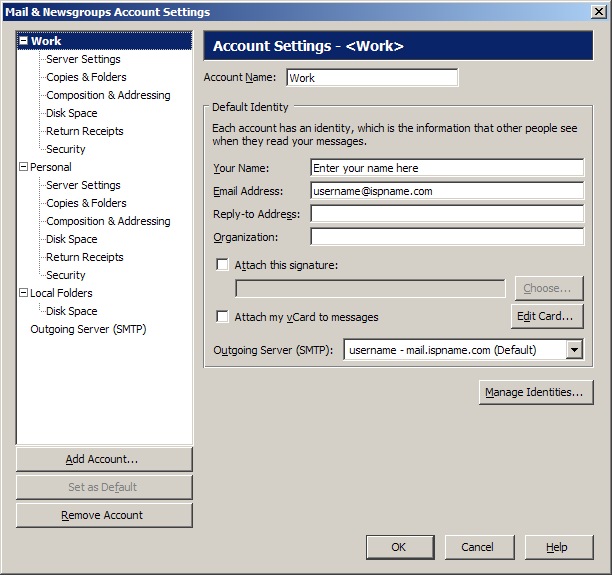This screenshot has width=612, height=575.
Task: Select Server Settings under Work account
Action: tap(83, 60)
